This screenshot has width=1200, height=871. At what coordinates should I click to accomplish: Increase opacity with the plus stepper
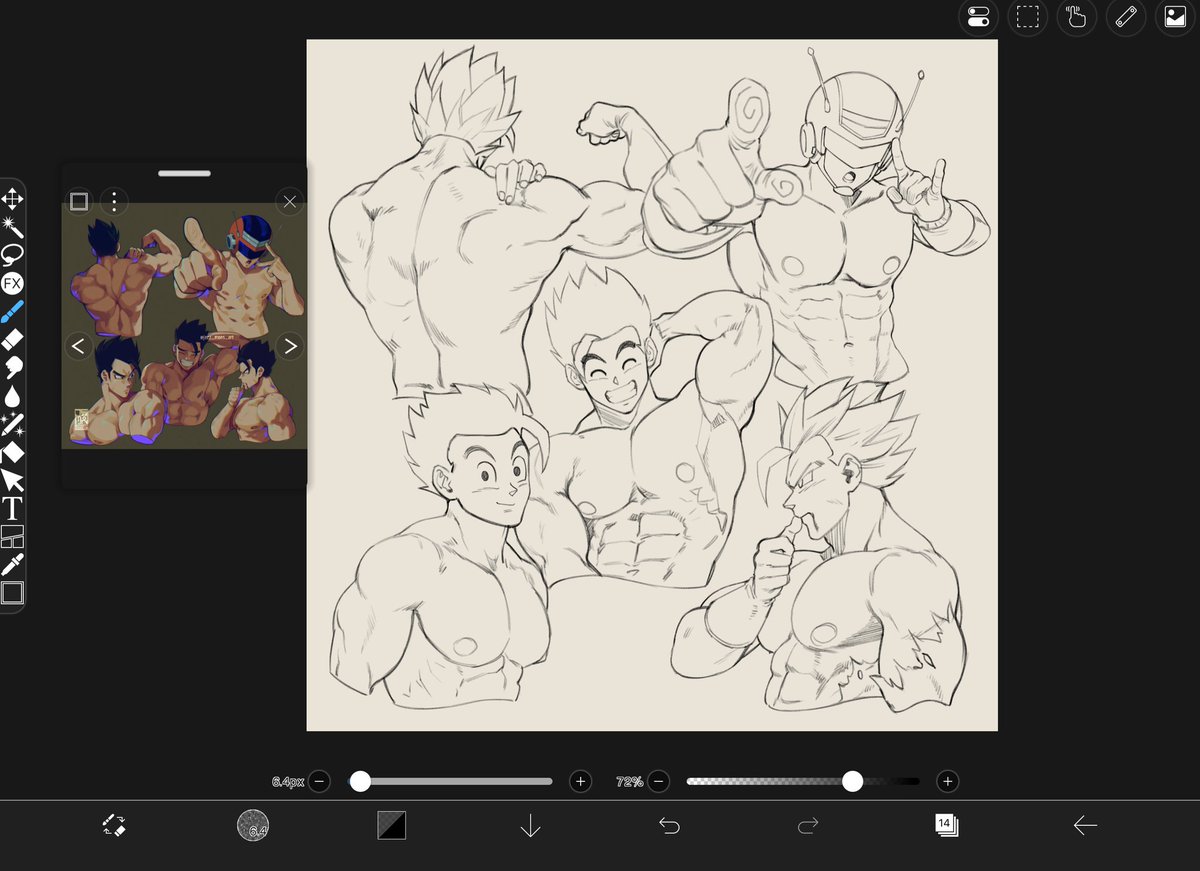tap(946, 781)
